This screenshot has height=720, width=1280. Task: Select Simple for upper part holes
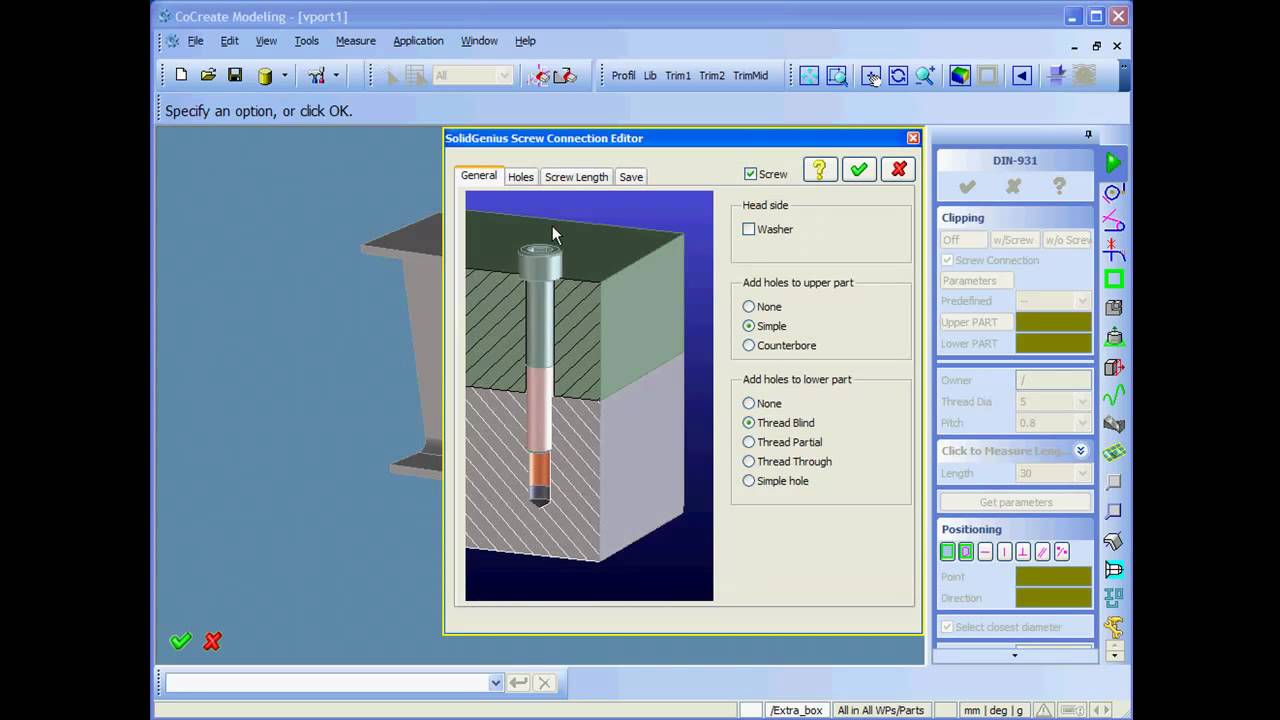(x=748, y=326)
